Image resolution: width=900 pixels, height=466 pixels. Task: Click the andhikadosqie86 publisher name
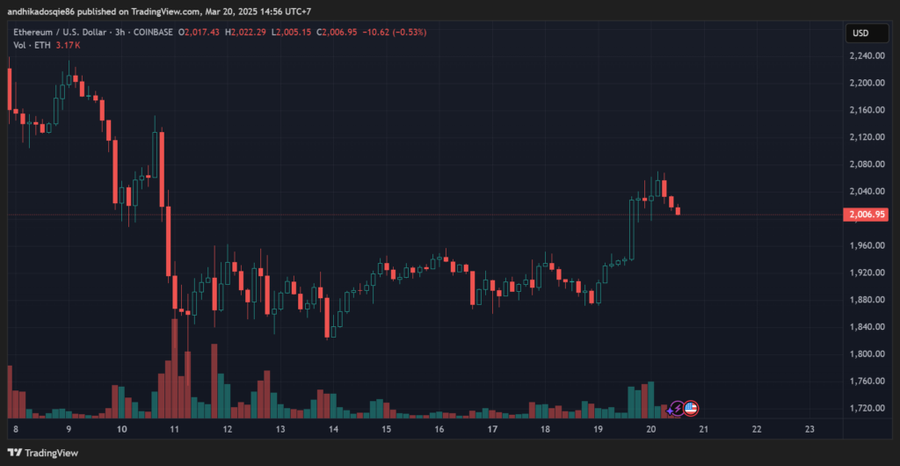[41, 11]
